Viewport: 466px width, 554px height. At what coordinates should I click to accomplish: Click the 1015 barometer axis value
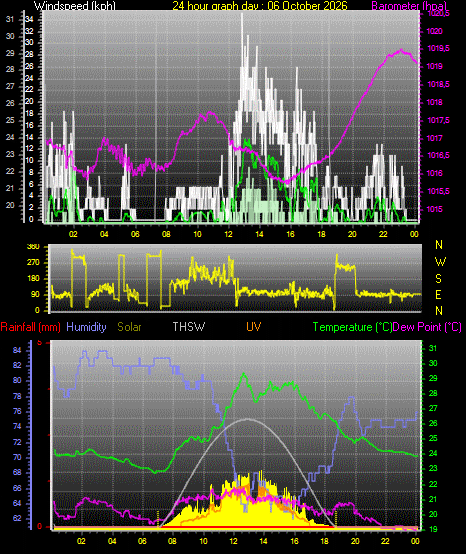pyautogui.click(x=435, y=209)
